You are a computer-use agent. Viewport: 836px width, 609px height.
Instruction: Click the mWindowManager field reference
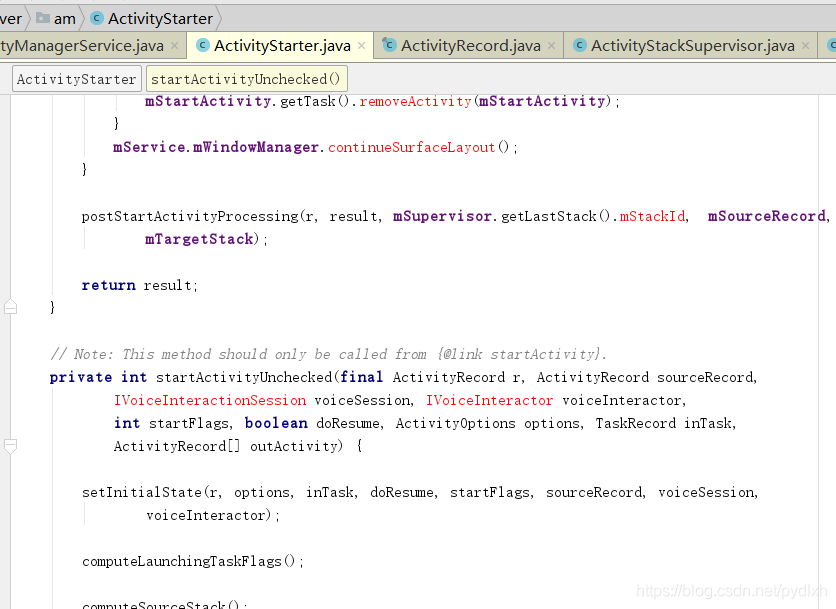256,147
